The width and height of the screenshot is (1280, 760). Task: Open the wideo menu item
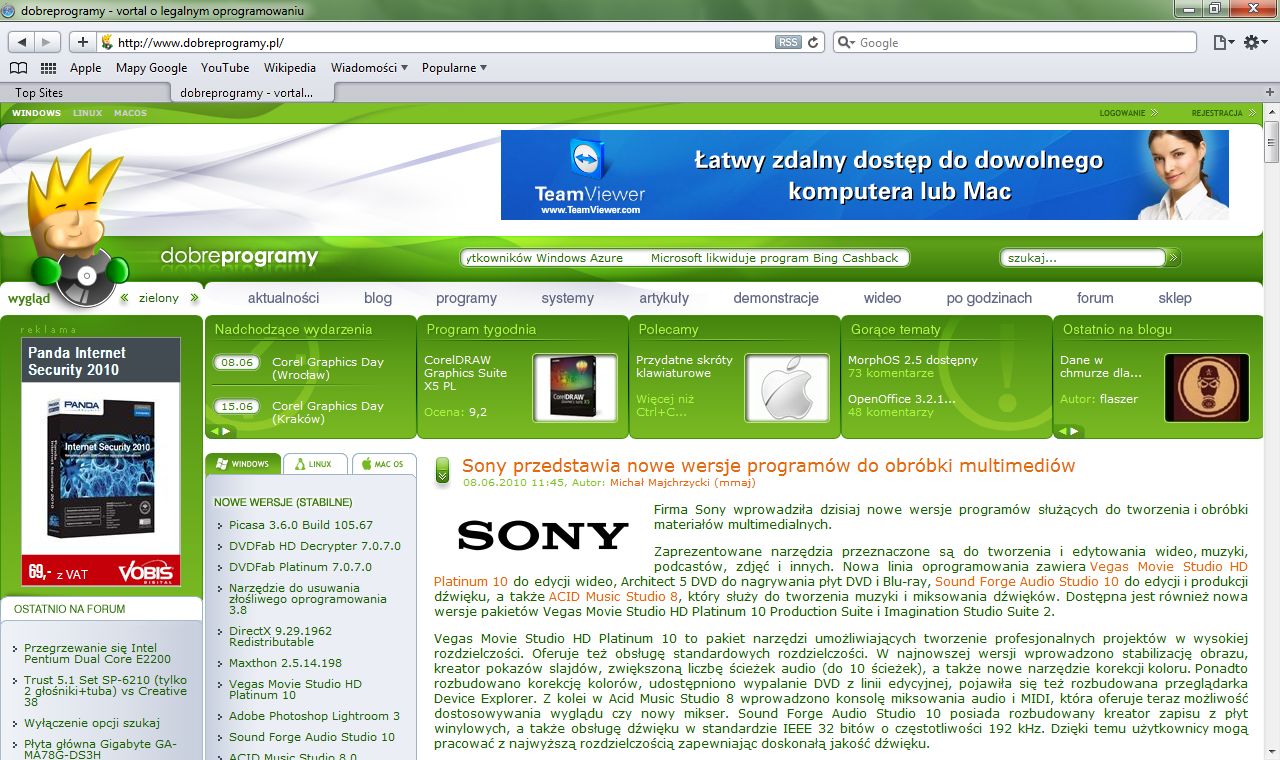(882, 298)
